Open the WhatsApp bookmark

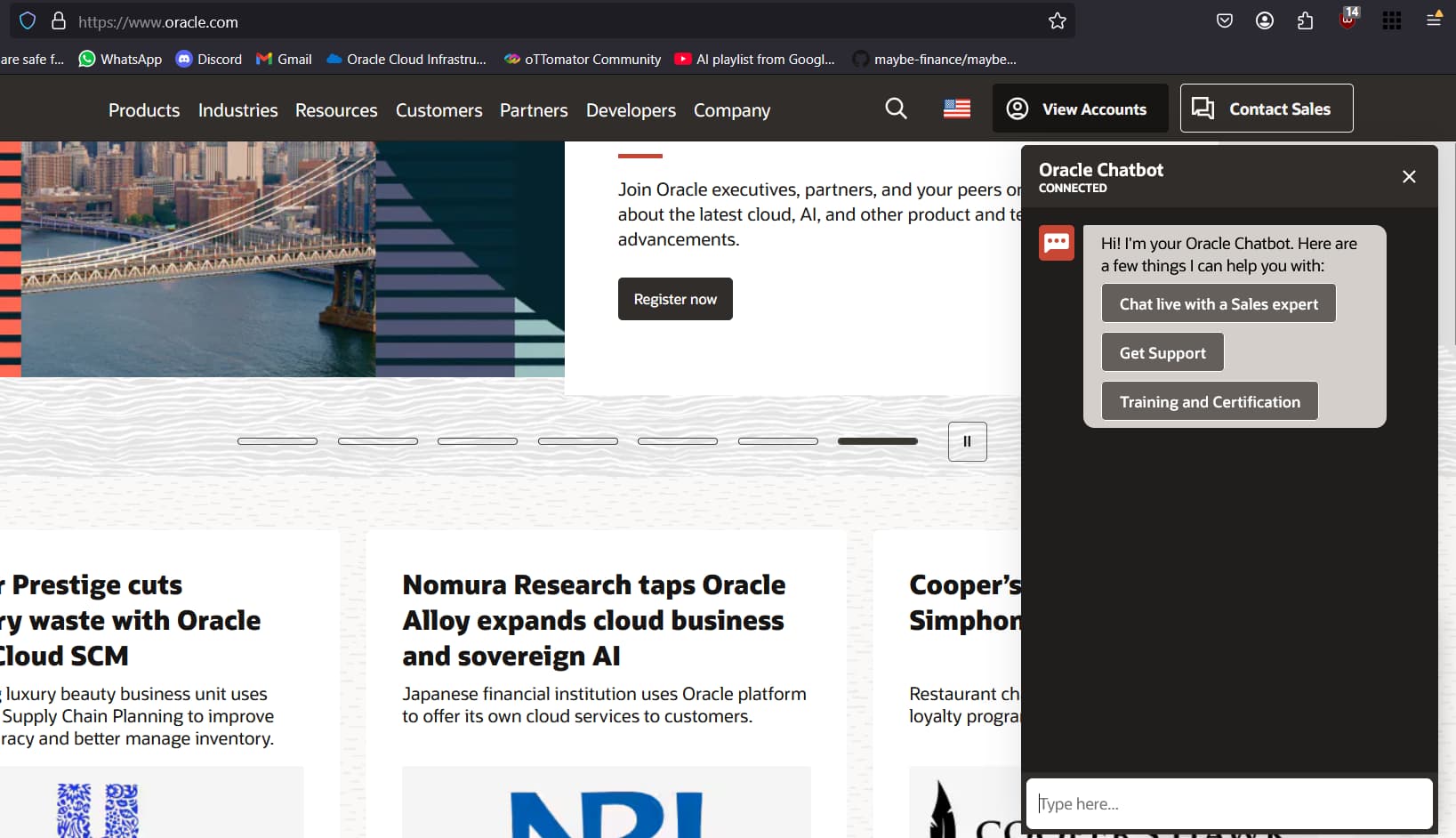coord(120,60)
